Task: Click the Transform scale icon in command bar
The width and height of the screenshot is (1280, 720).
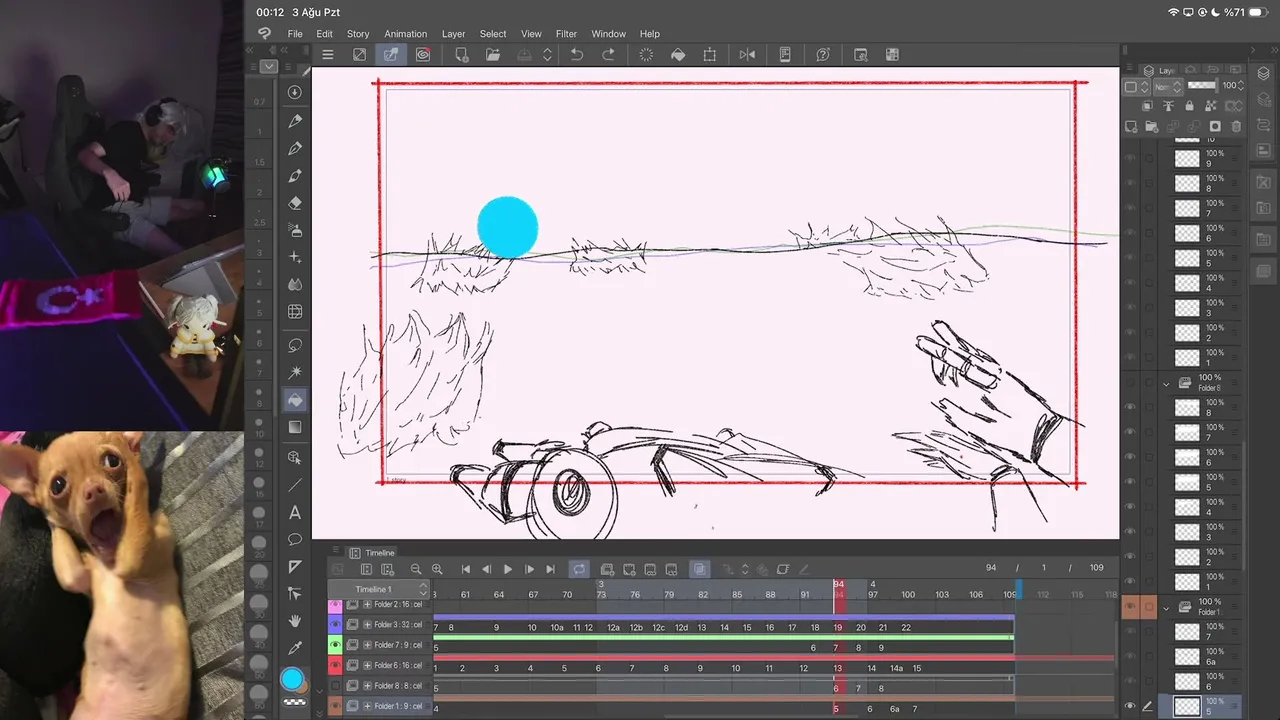Action: coord(710,55)
